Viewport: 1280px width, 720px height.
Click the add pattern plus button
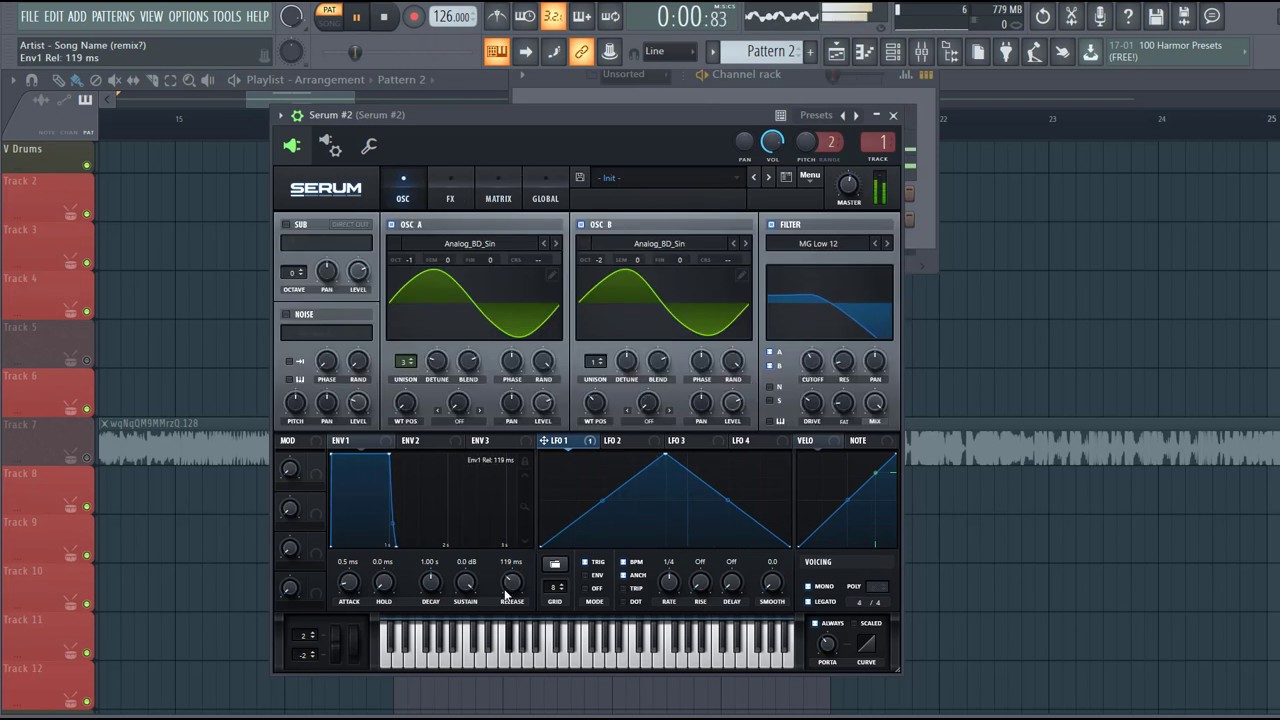coord(810,51)
